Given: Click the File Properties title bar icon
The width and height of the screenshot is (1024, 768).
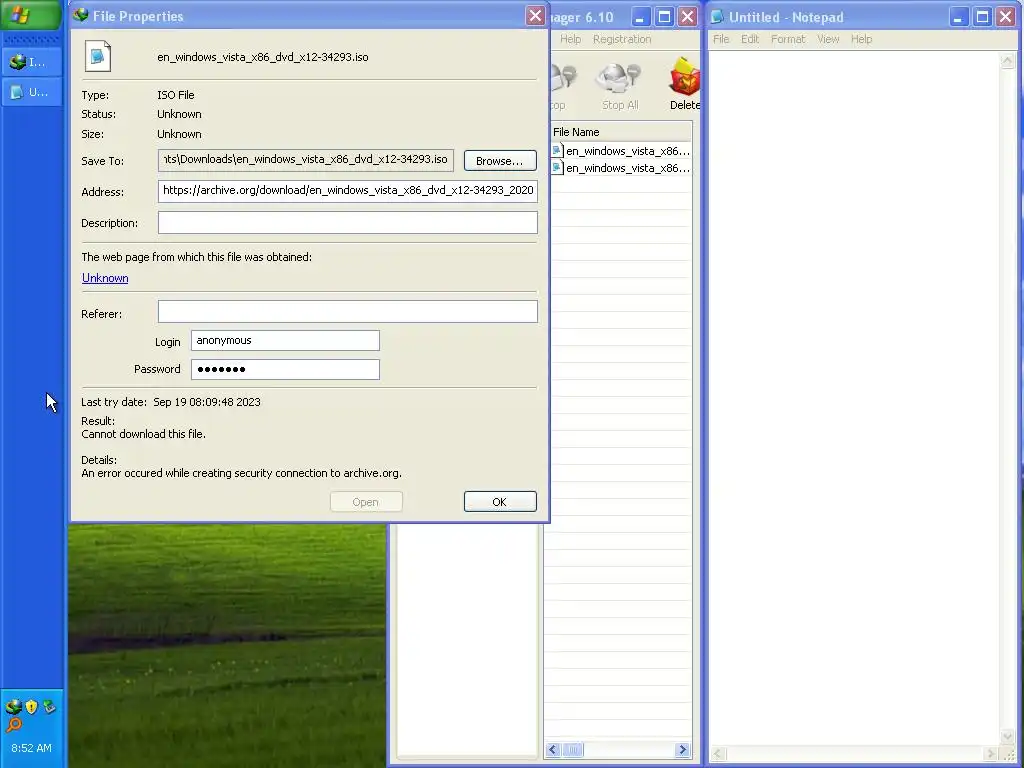Looking at the screenshot, I should (x=81, y=15).
